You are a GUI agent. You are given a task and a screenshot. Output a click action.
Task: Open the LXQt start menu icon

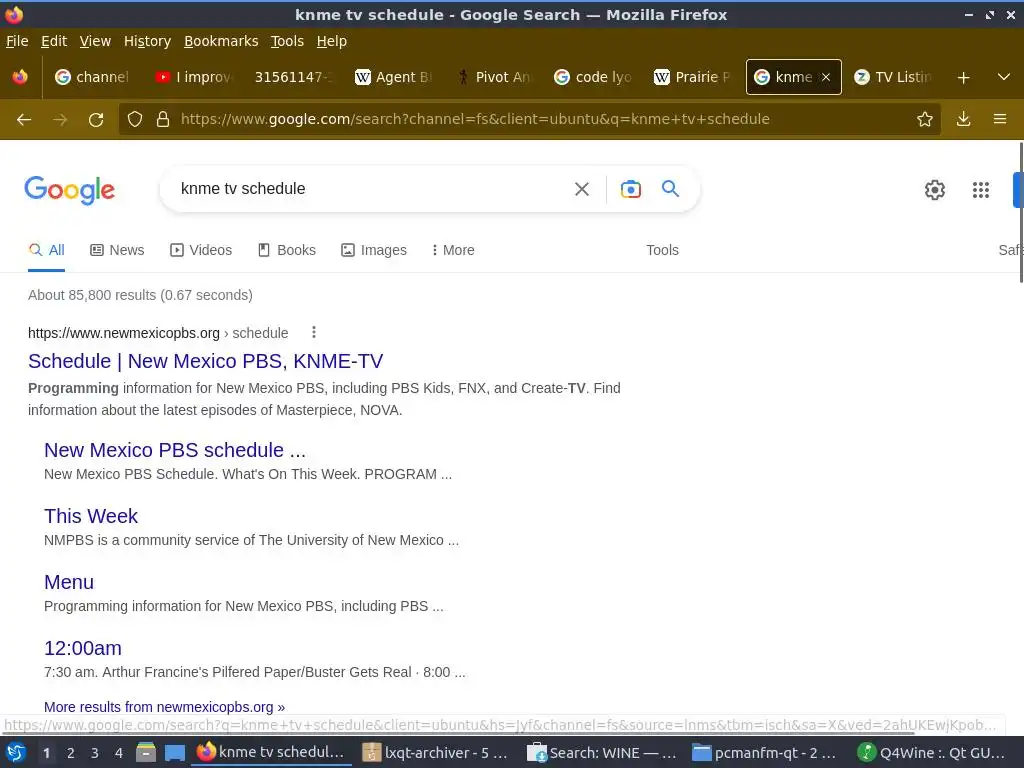point(16,752)
